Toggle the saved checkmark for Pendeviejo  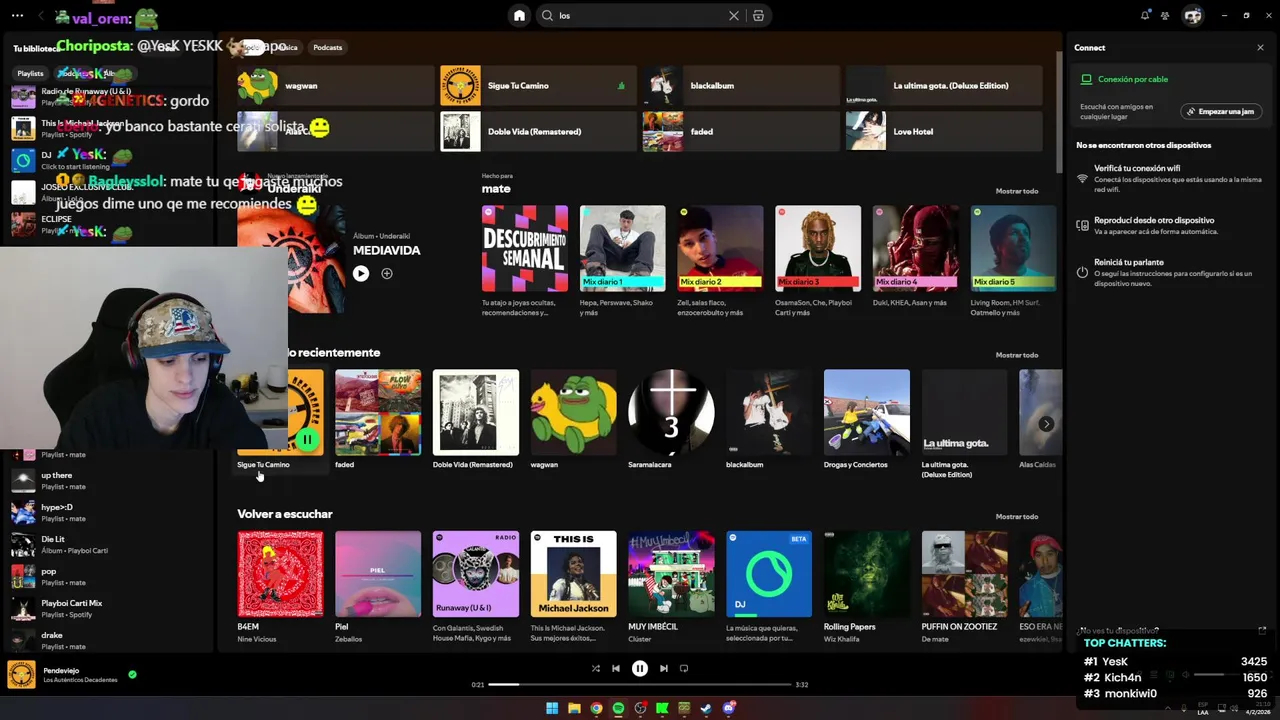(132, 674)
